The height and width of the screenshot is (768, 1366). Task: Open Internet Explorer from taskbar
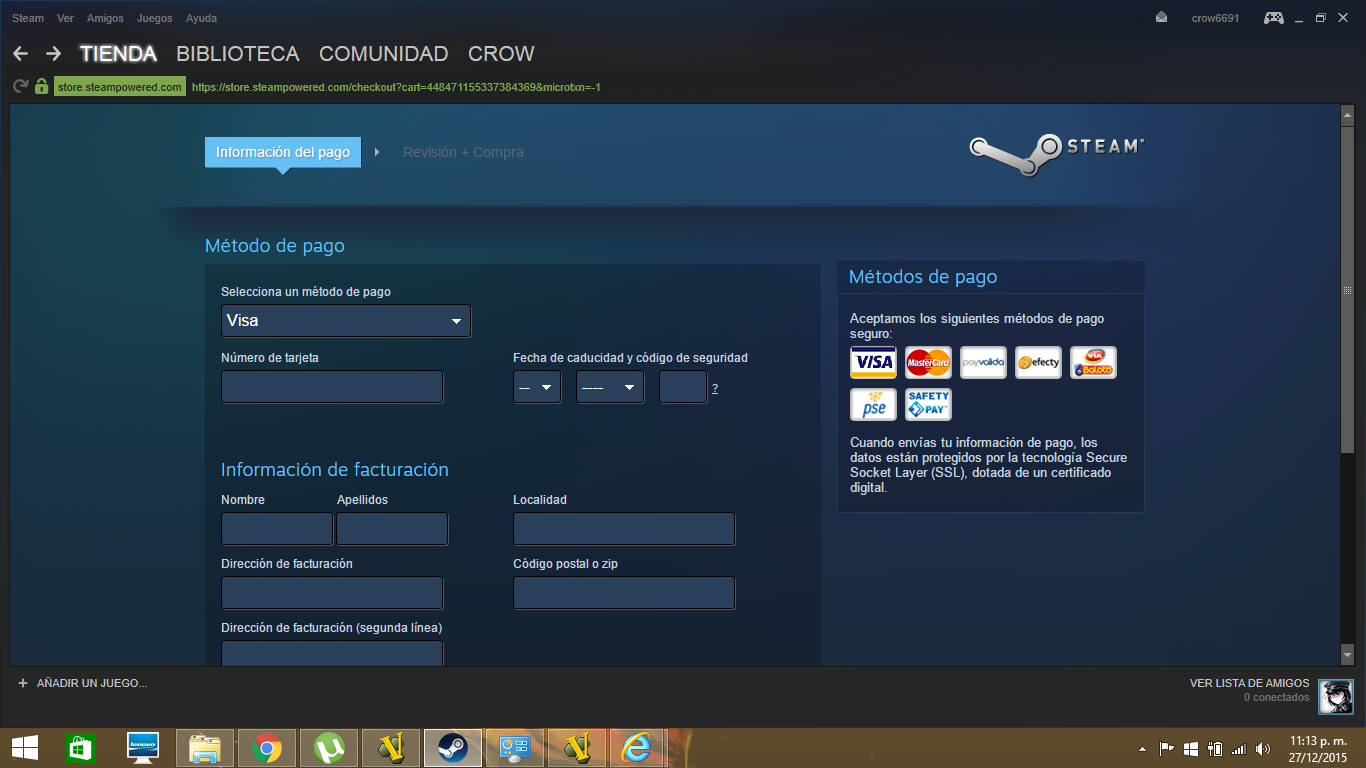(x=638, y=747)
